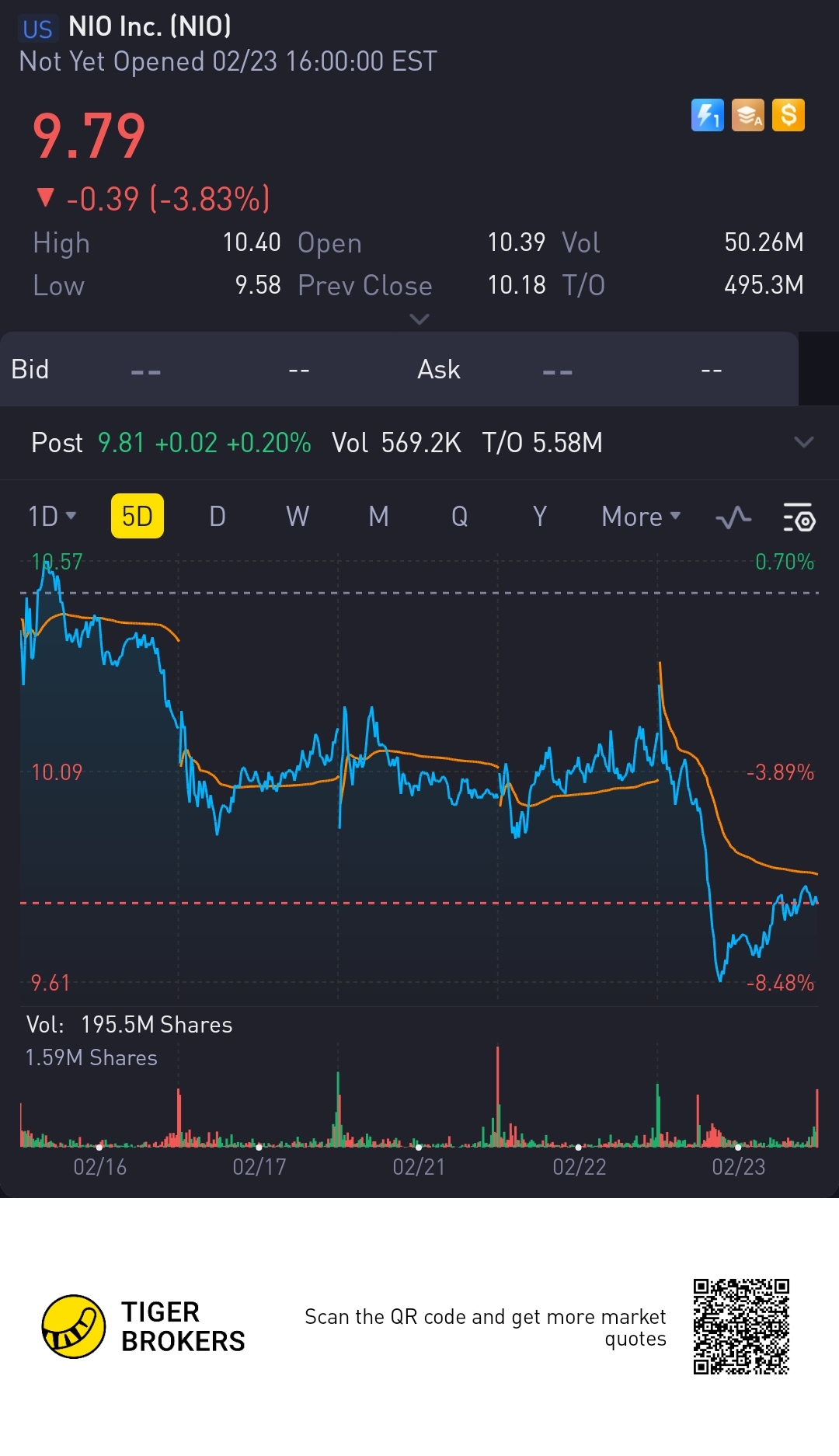Expand the quote details chevron
Viewport: 839px width, 1456px height.
[419, 319]
